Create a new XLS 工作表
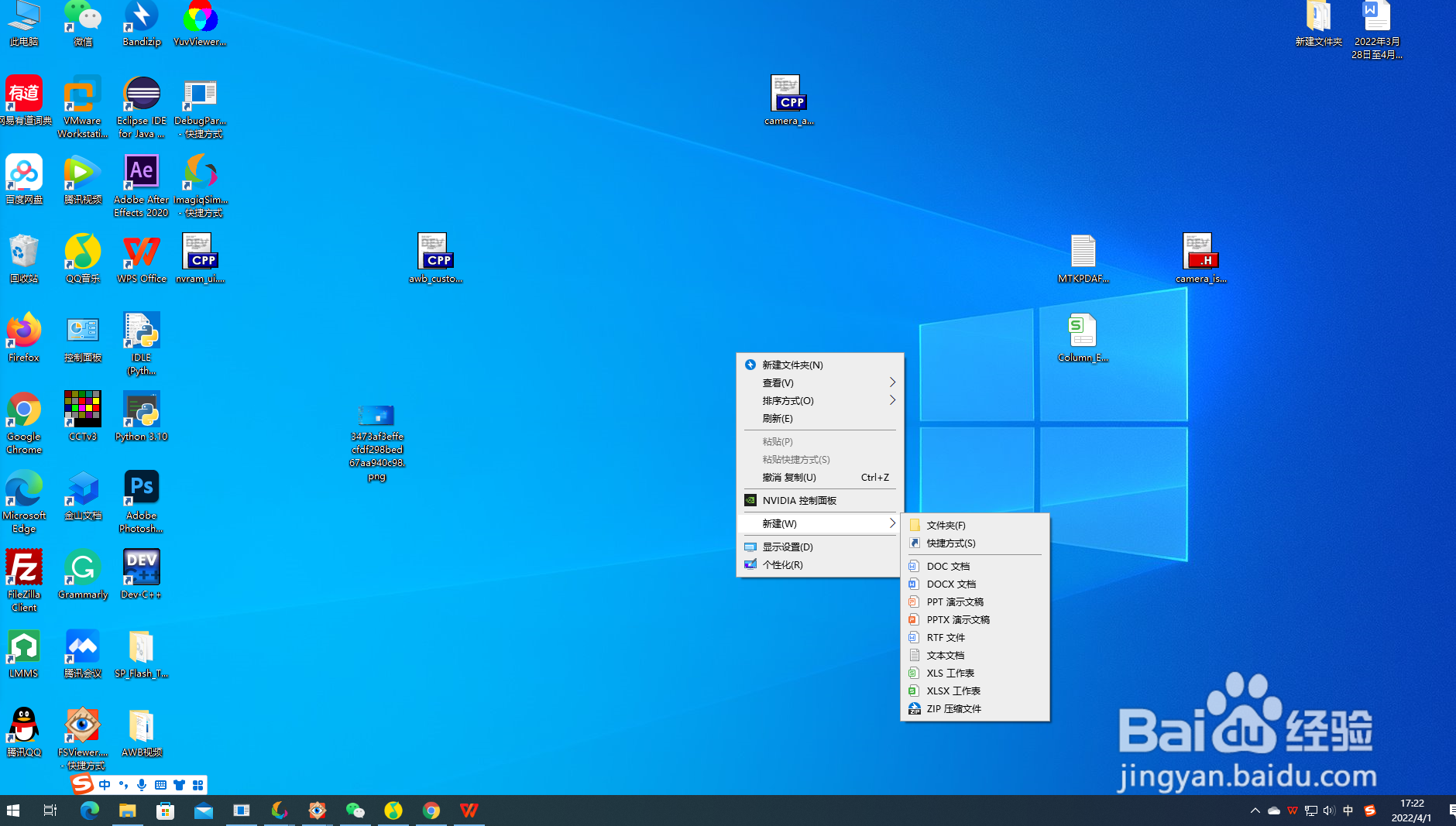 tap(975, 673)
